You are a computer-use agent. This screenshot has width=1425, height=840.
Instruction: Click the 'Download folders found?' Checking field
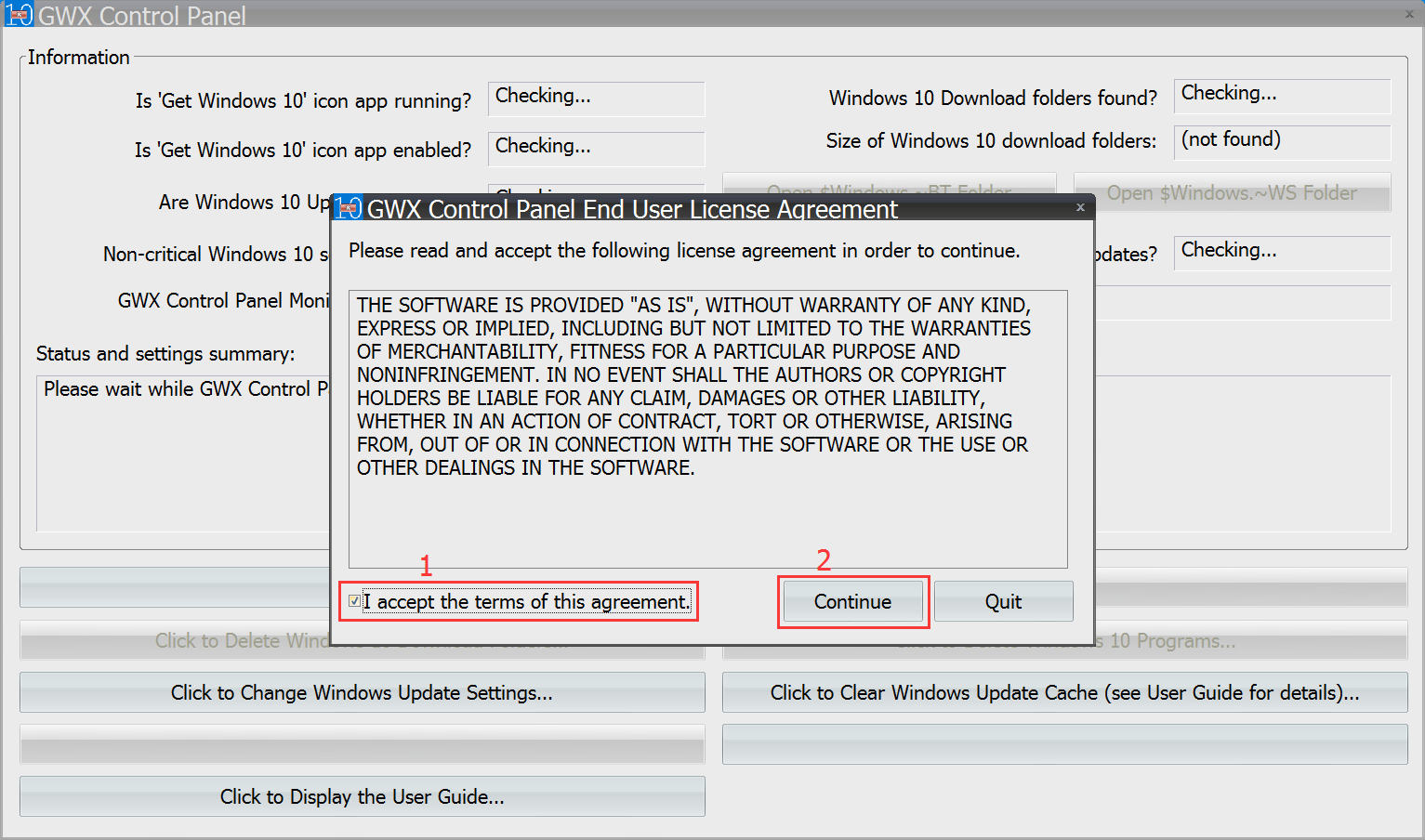tap(1282, 96)
